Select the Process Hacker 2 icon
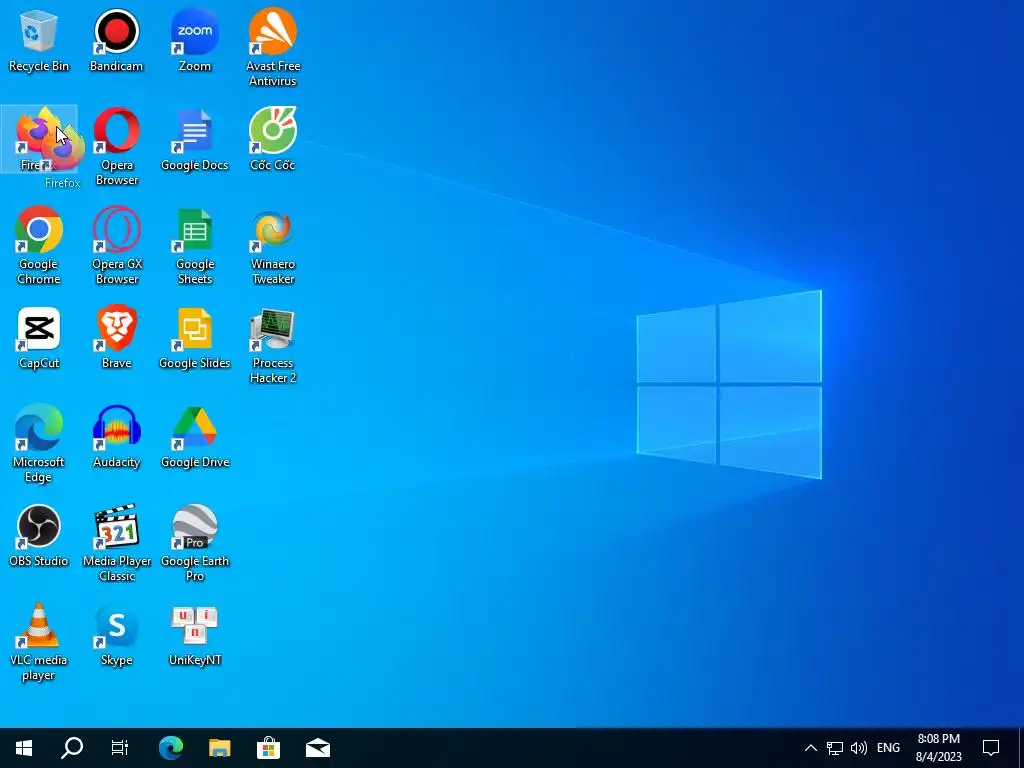The image size is (1024, 768). point(273,346)
